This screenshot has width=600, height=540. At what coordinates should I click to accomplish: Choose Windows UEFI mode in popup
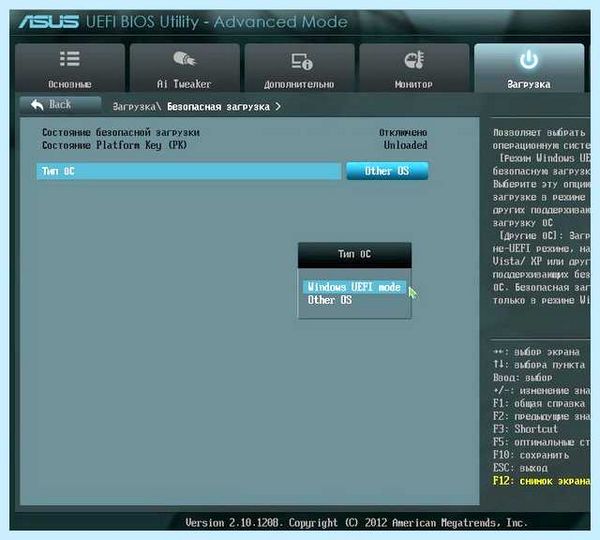[x=354, y=287]
